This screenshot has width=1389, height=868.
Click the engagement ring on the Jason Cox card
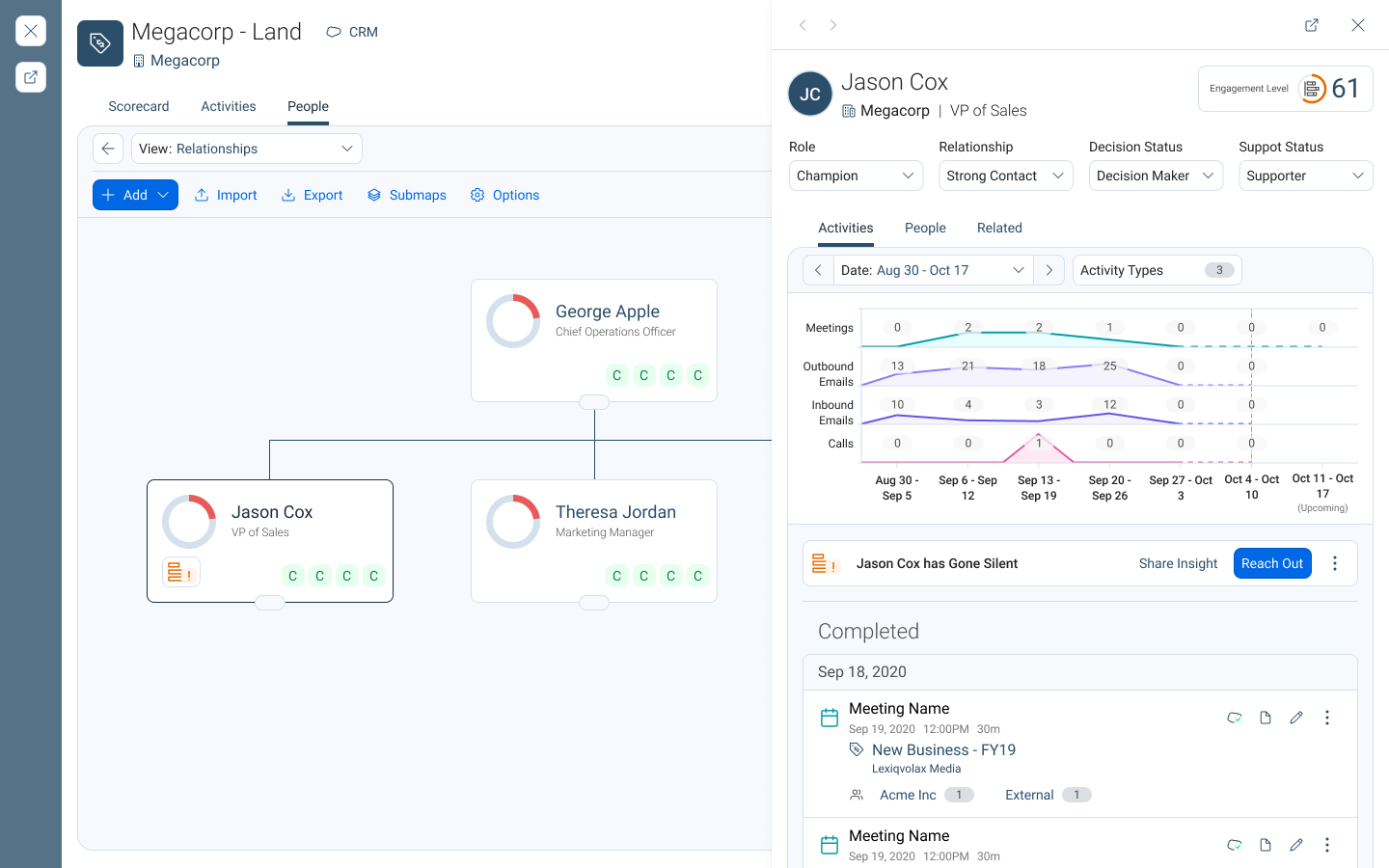pyautogui.click(x=189, y=522)
